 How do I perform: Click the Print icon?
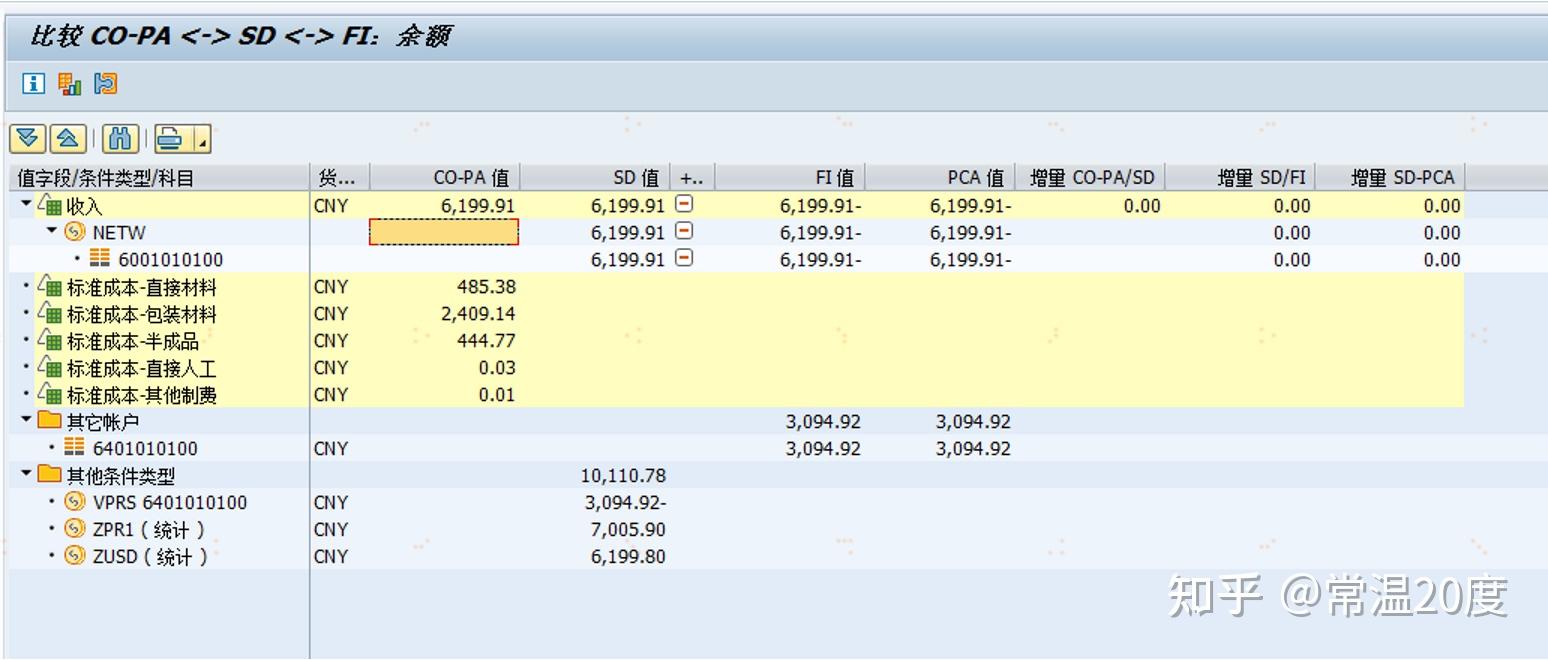coord(167,138)
